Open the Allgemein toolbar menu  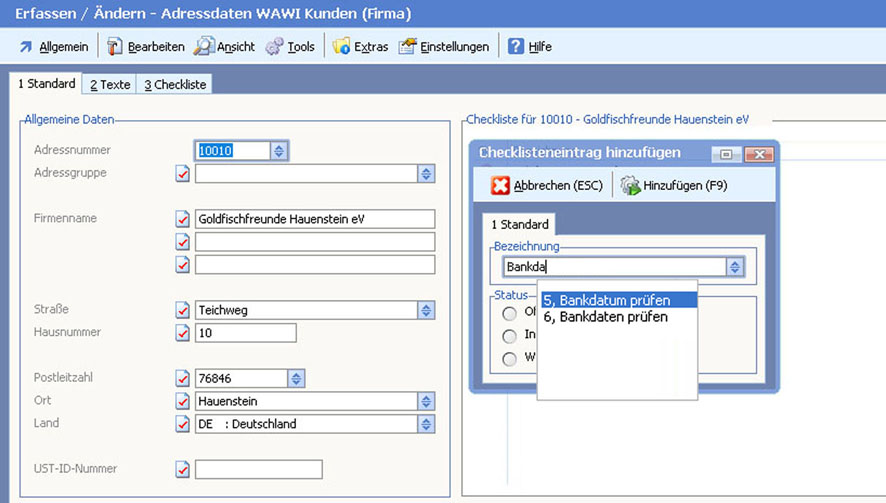tap(54, 47)
